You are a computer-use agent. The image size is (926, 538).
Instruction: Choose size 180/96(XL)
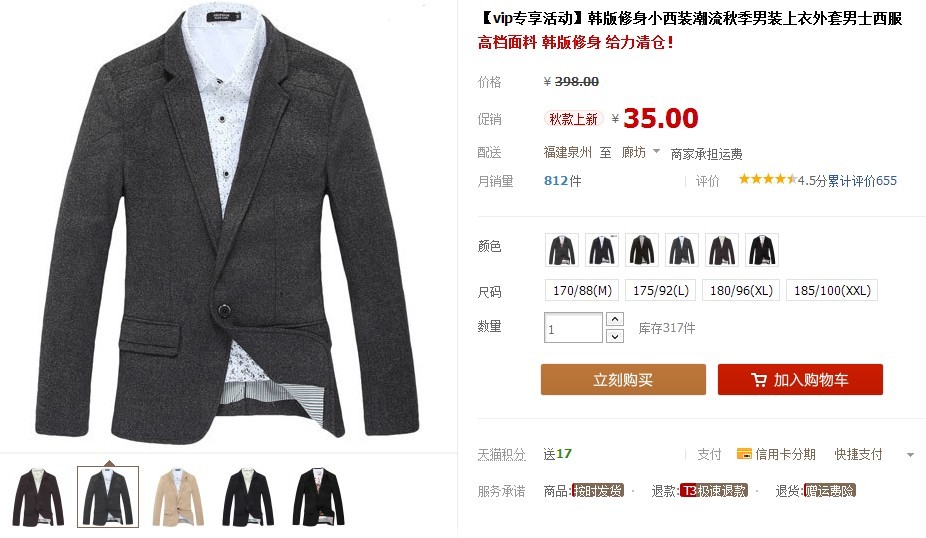click(741, 291)
